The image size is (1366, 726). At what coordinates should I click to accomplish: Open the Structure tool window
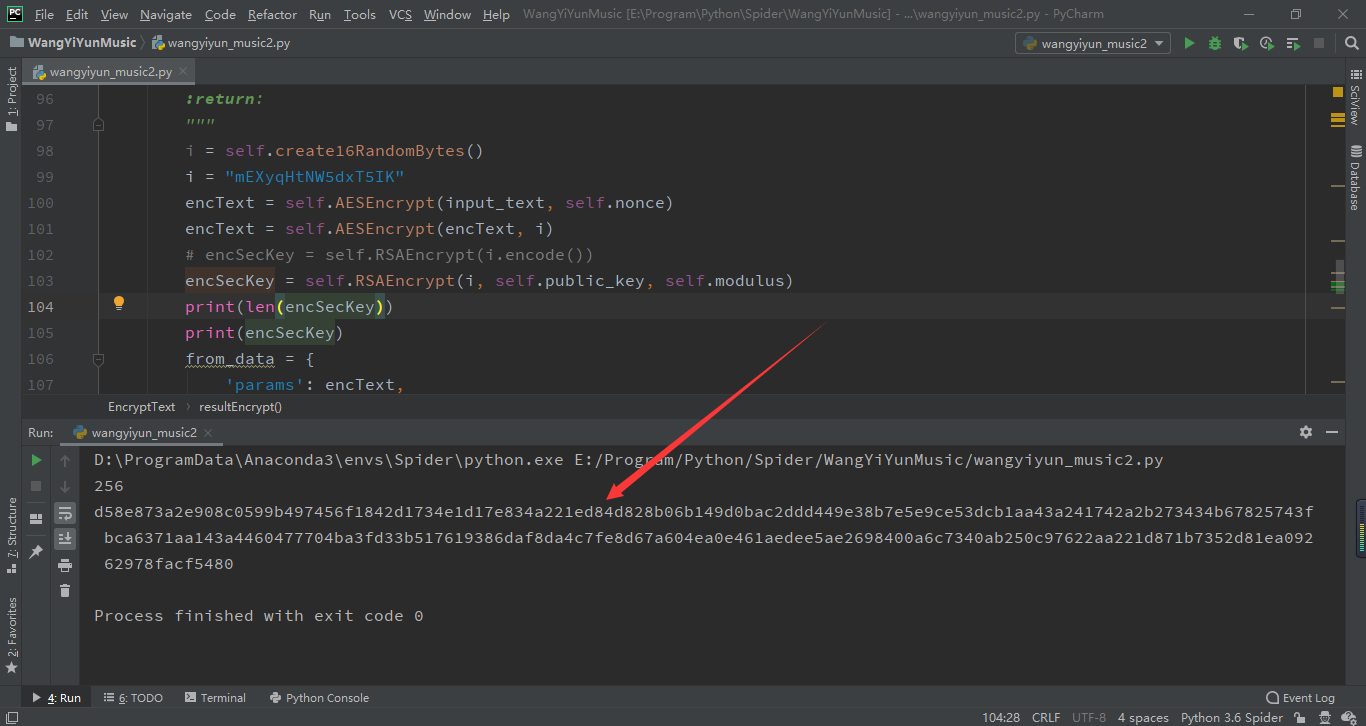(12, 535)
